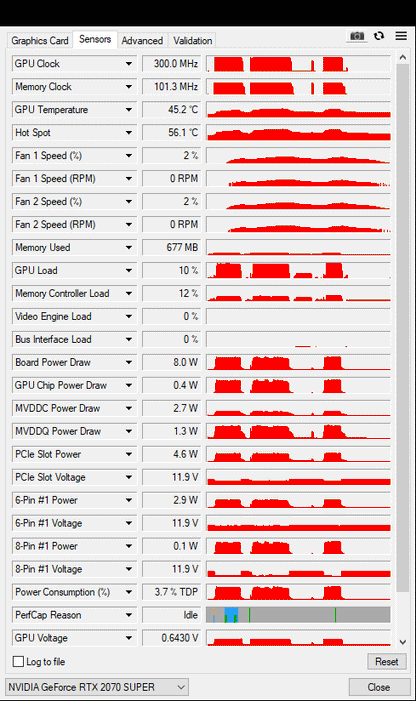416x701 pixels.
Task: Click the Board Power Draw history graph
Action: [298, 363]
